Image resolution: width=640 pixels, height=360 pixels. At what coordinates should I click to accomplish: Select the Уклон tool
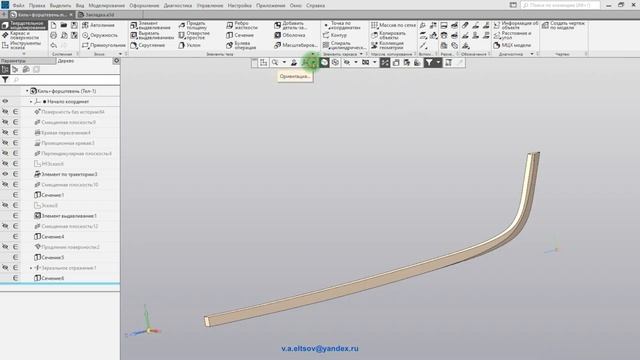(190, 45)
